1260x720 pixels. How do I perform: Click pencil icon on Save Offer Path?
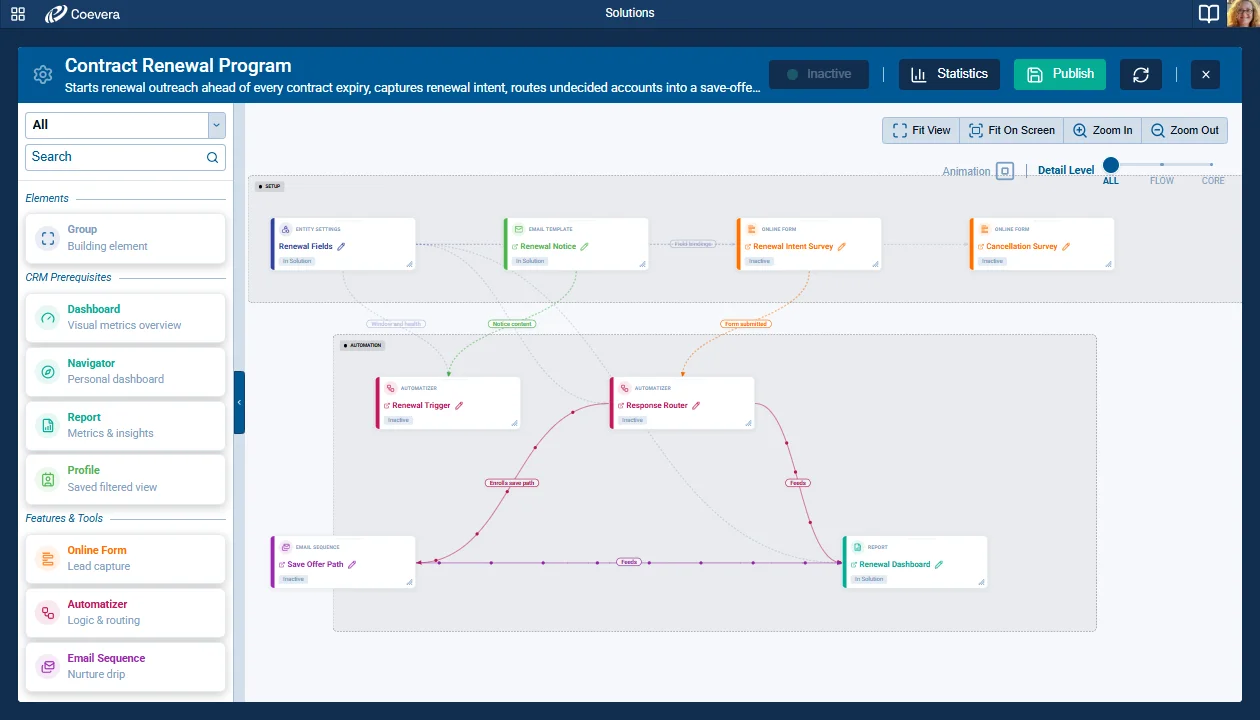[x=352, y=564]
